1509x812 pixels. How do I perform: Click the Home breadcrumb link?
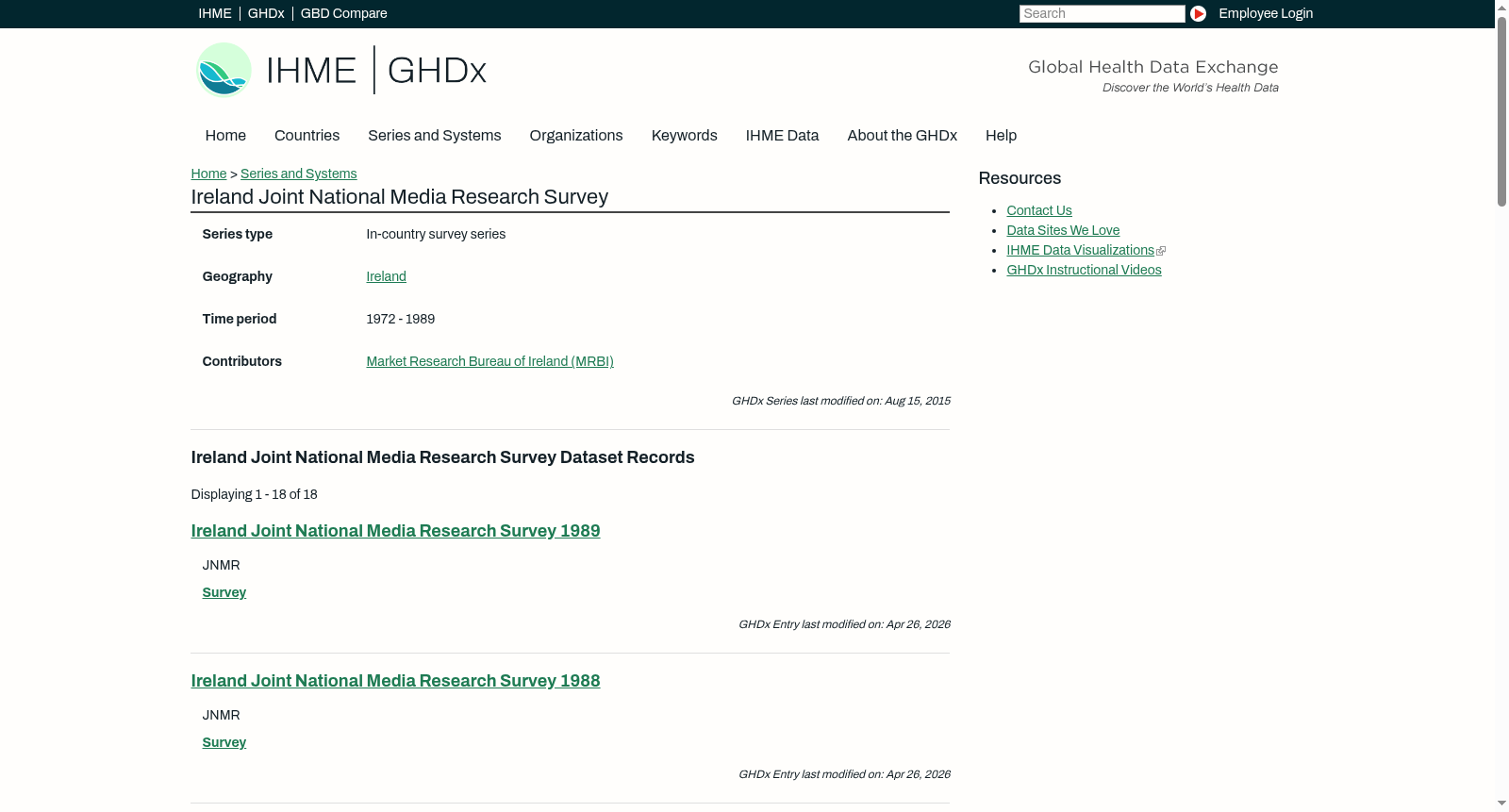click(x=208, y=174)
